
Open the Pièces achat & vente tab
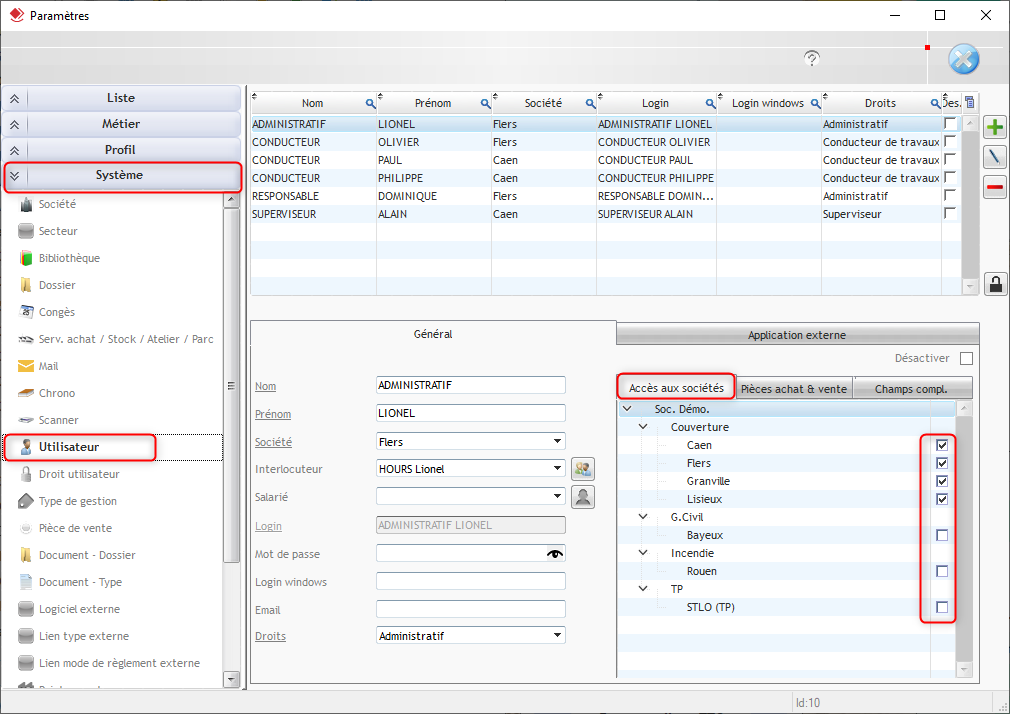pos(793,389)
